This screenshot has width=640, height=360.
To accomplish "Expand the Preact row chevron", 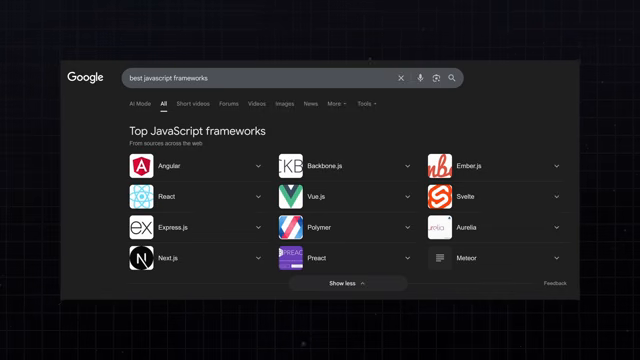I will click(407, 258).
